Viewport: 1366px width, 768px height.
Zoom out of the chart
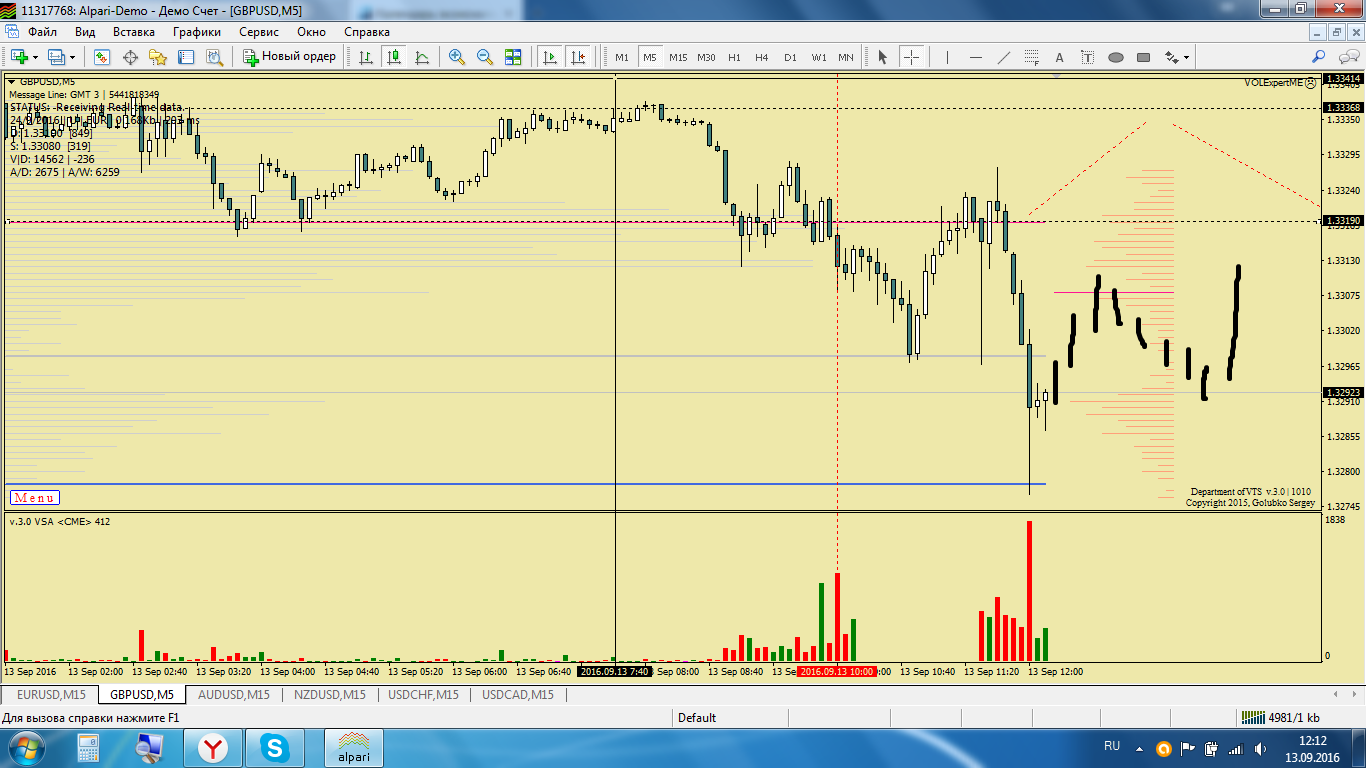(x=485, y=57)
